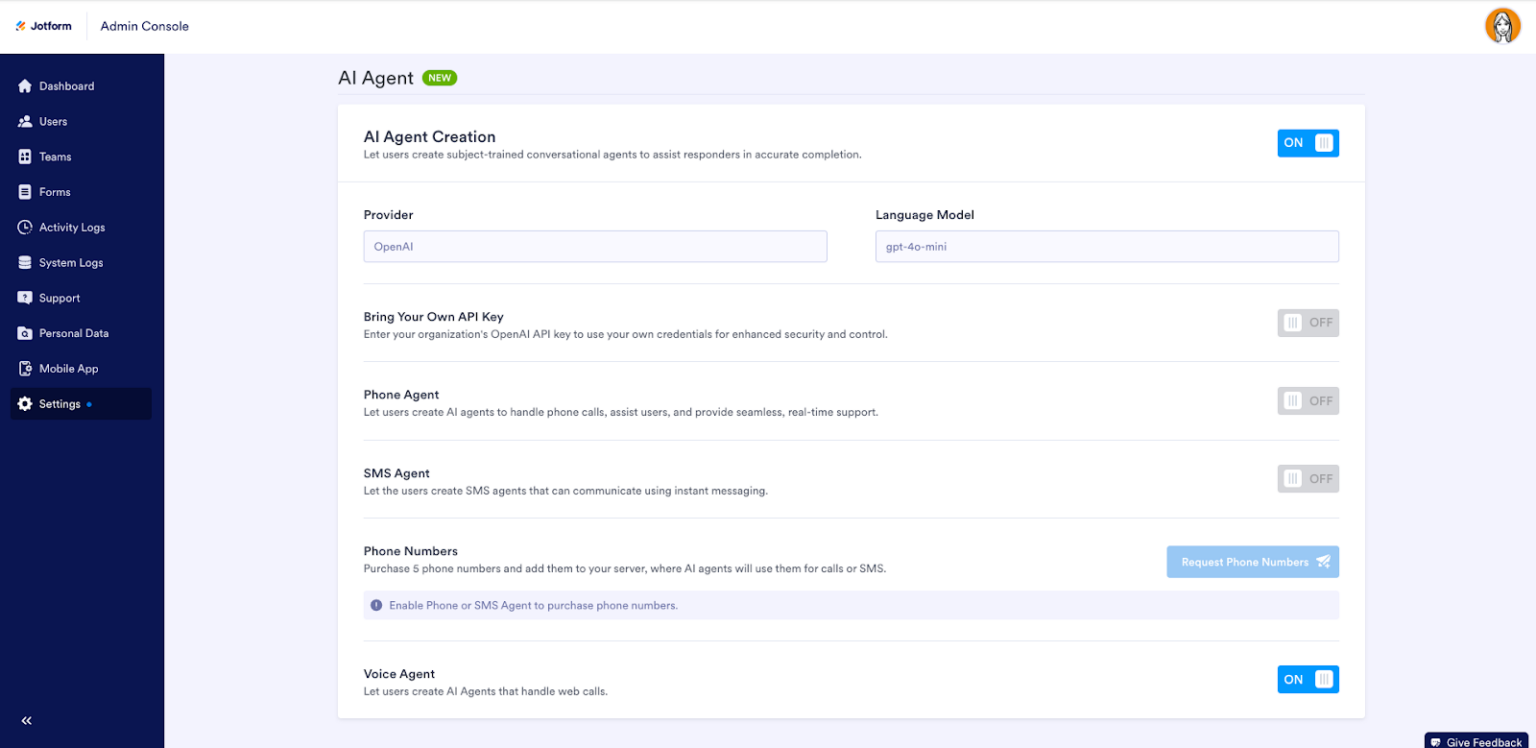The image size is (1536, 748).
Task: Open the Support section
Action: pos(59,297)
